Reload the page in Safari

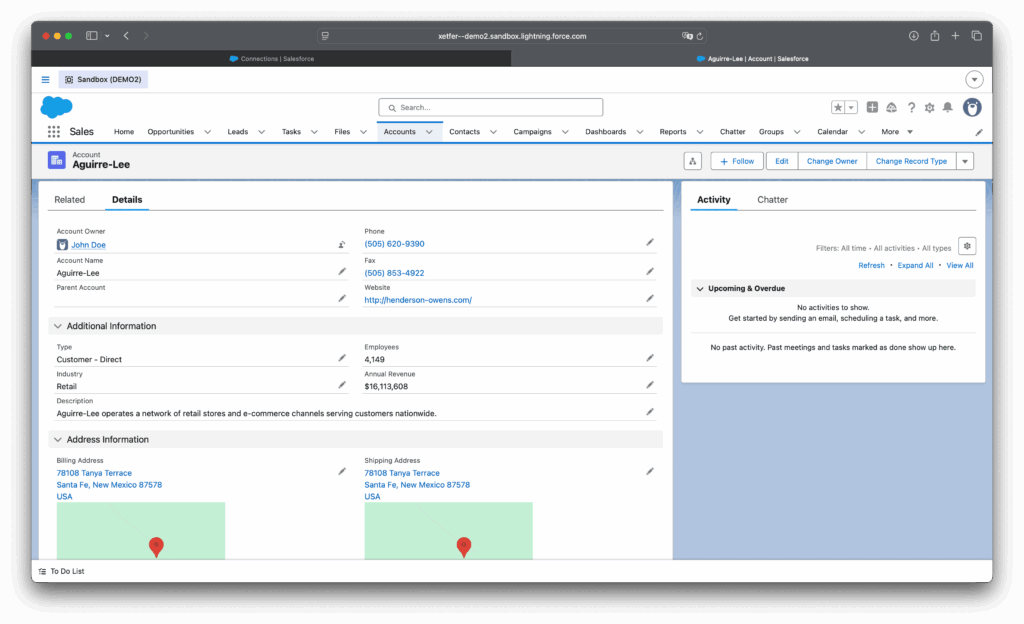coord(699,37)
